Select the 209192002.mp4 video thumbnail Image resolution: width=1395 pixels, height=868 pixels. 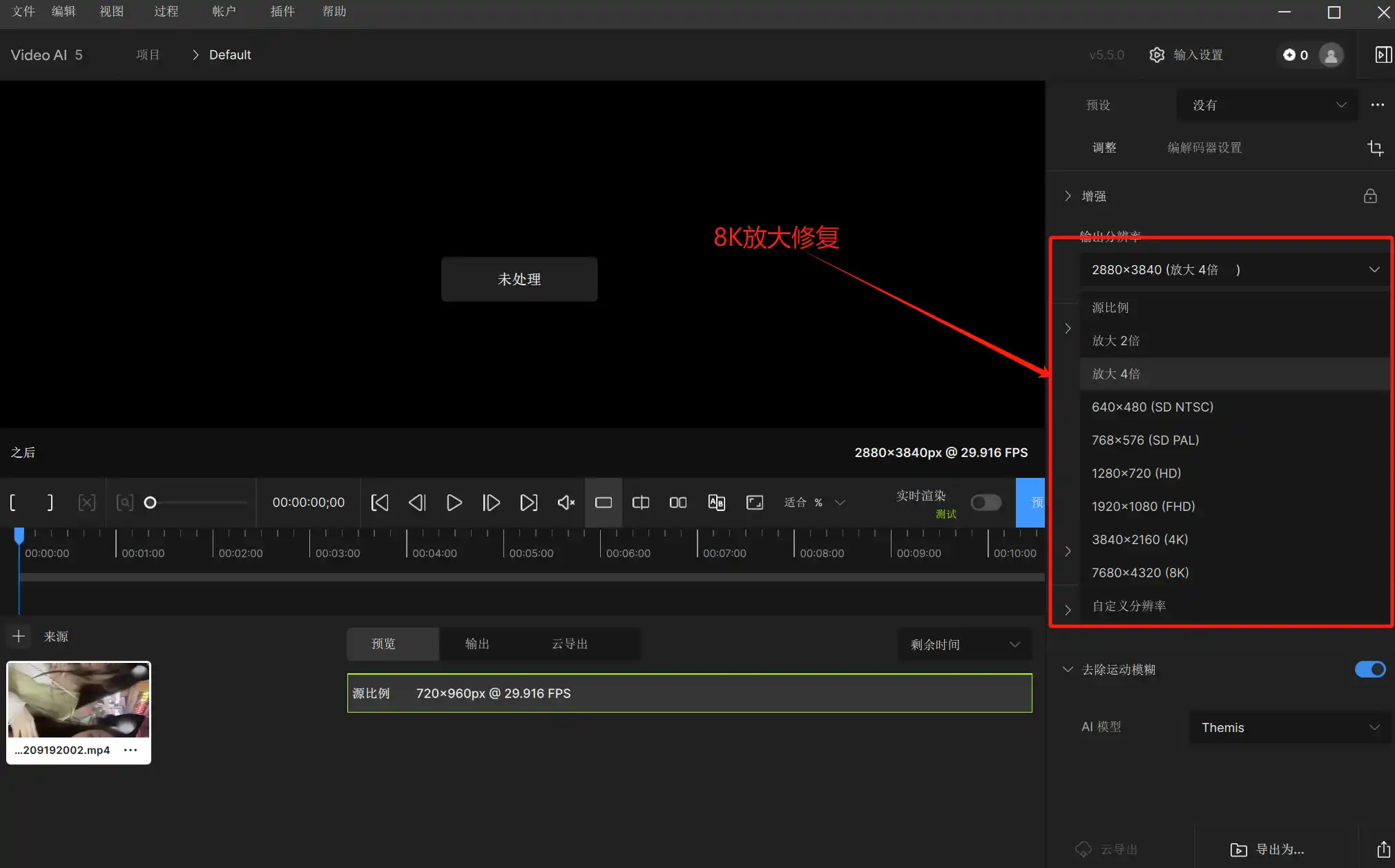79,700
